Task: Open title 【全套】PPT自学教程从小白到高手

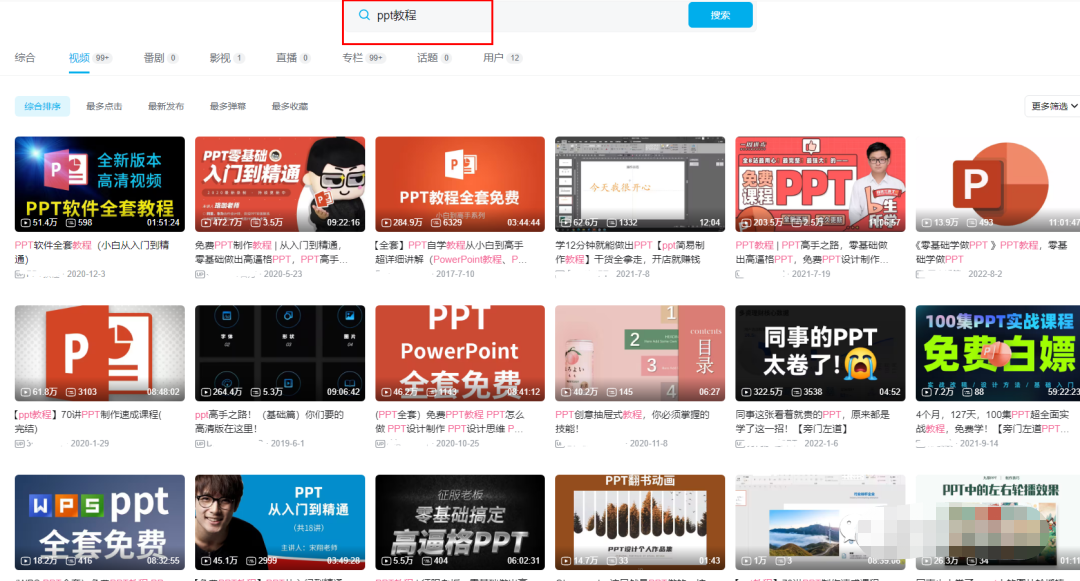Action: point(451,252)
